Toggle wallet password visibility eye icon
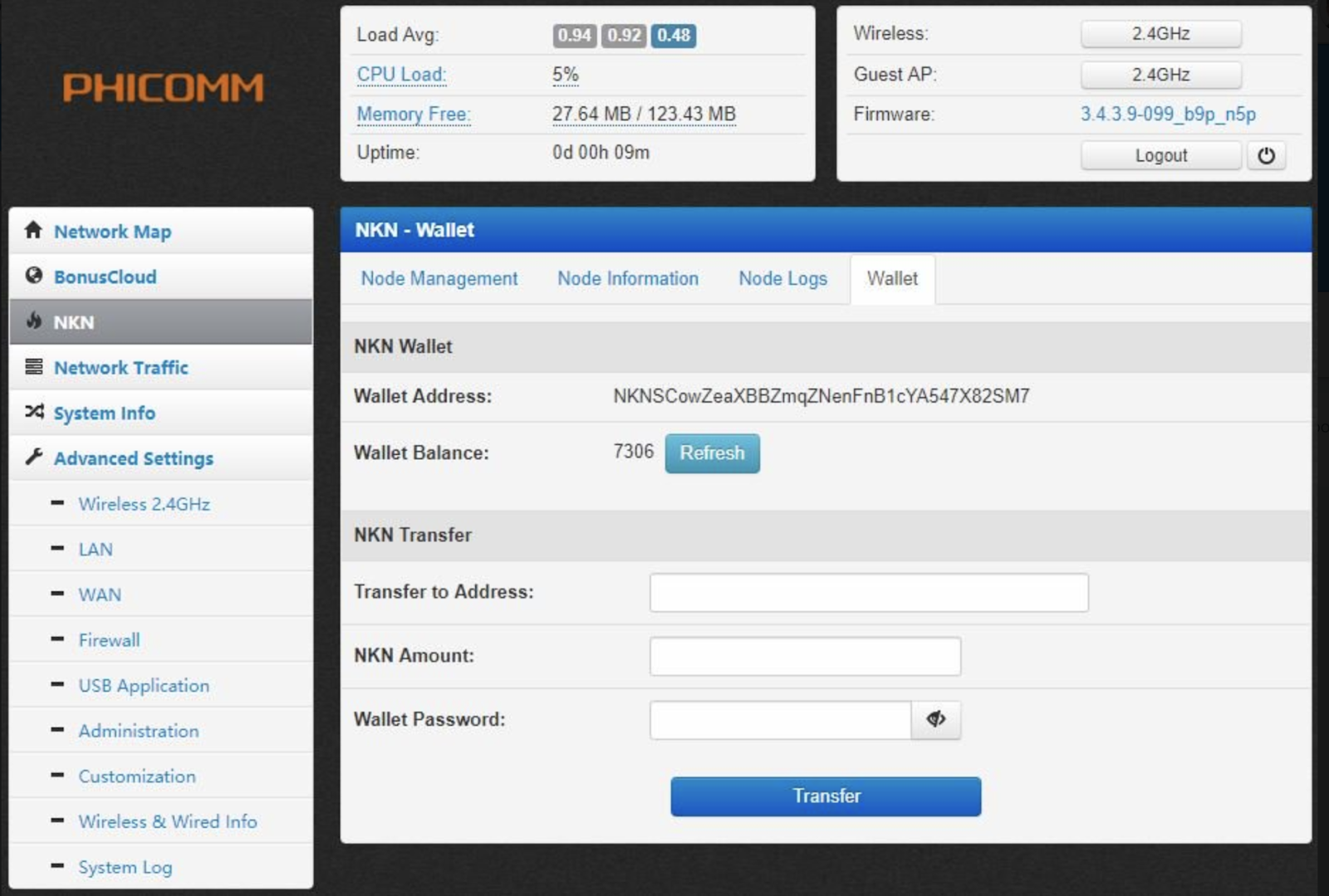 (936, 719)
